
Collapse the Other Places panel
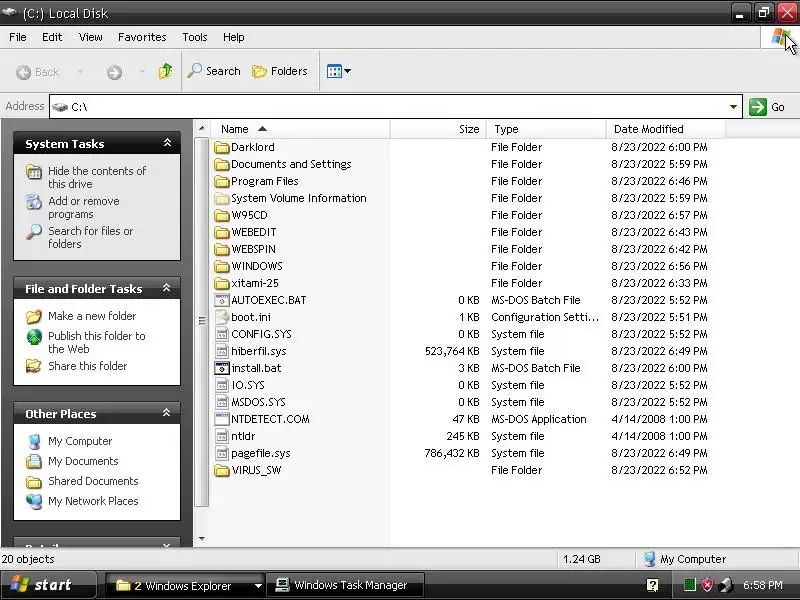[x=167, y=413]
